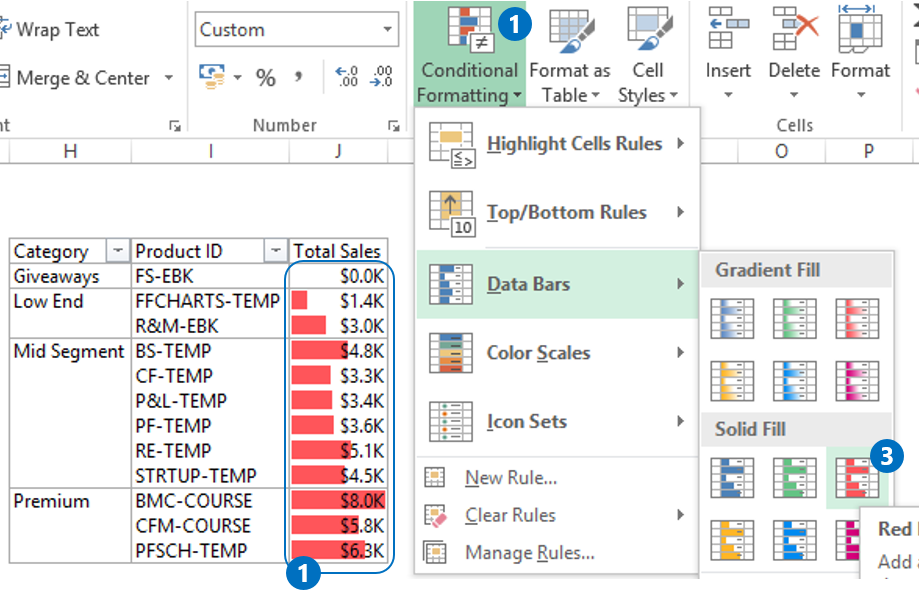Screen dimensions: 919x603
Task: Click the Insert cells icon
Action: [x=729, y=28]
